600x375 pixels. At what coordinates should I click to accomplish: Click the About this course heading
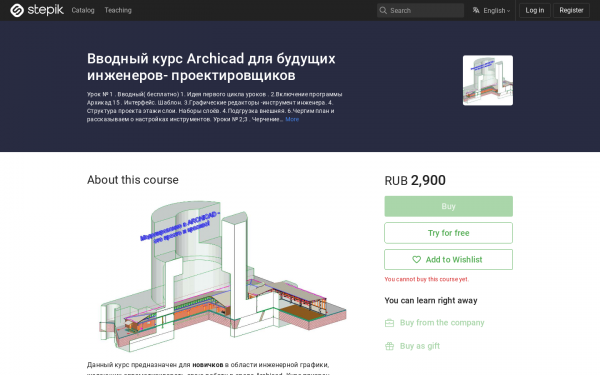132,180
